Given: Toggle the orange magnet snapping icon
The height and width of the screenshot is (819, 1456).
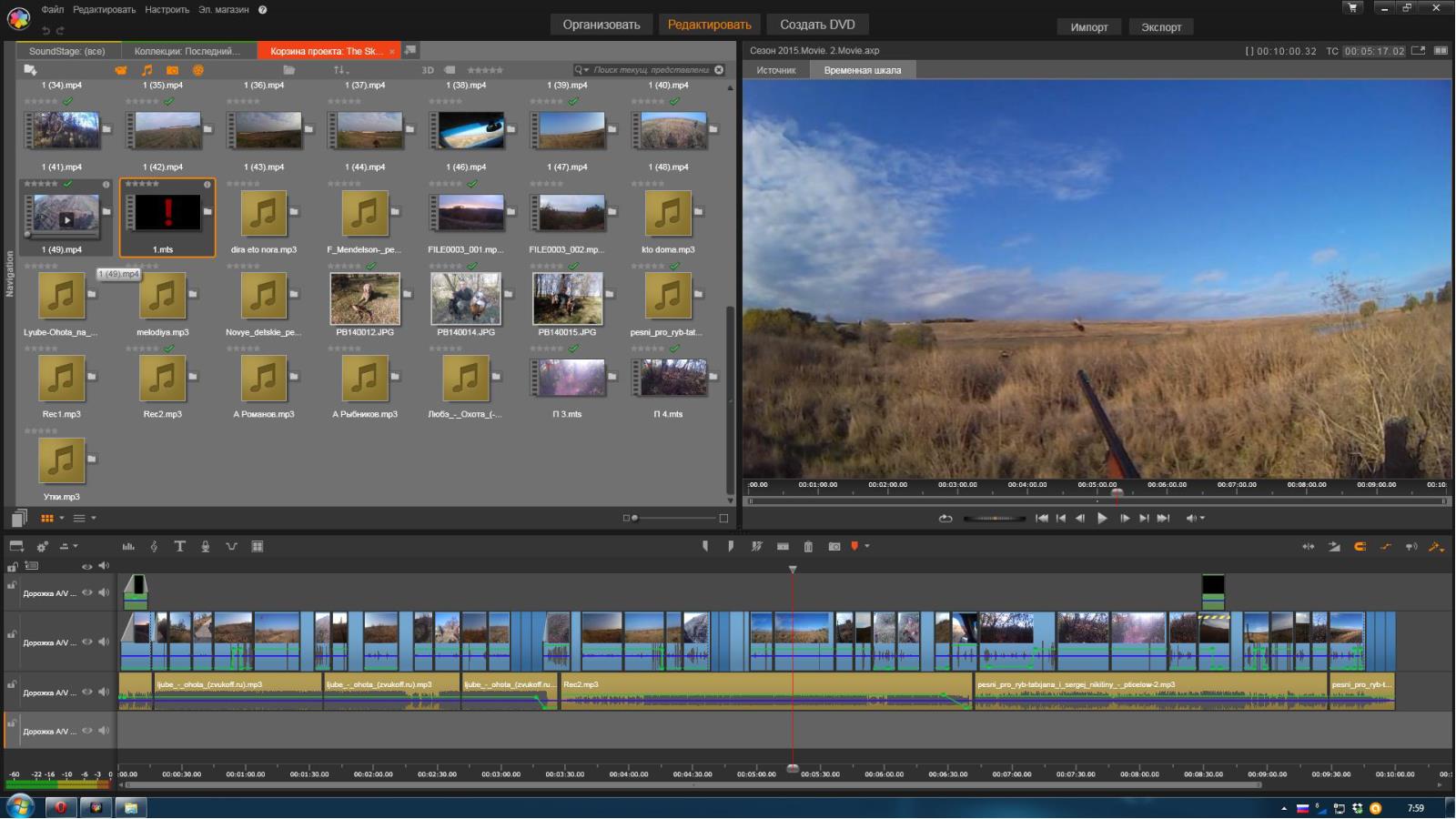Looking at the screenshot, I should point(1360,546).
